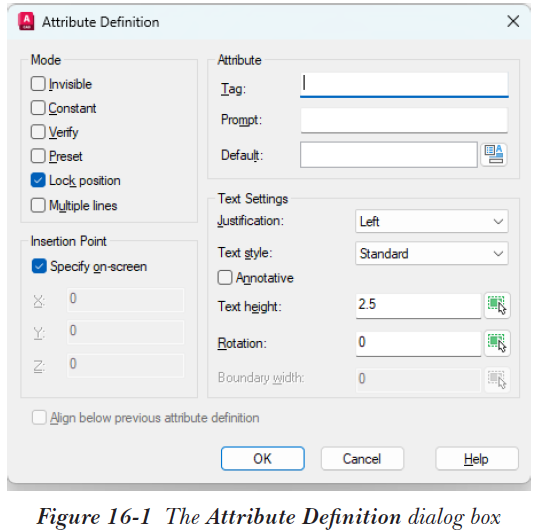The image size is (535, 532).
Task: Click the Help button
Action: [x=477, y=458]
